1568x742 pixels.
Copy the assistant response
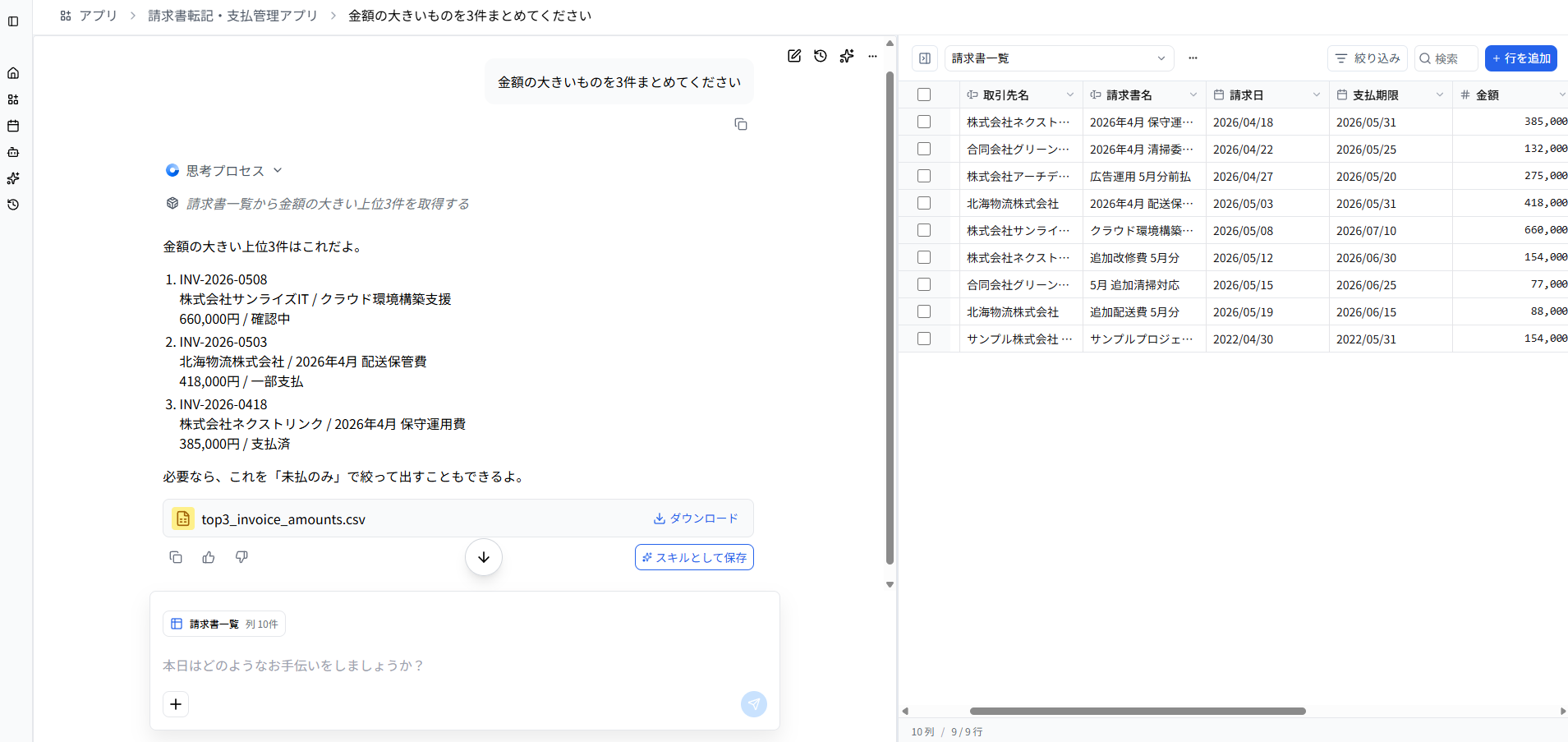coord(176,557)
